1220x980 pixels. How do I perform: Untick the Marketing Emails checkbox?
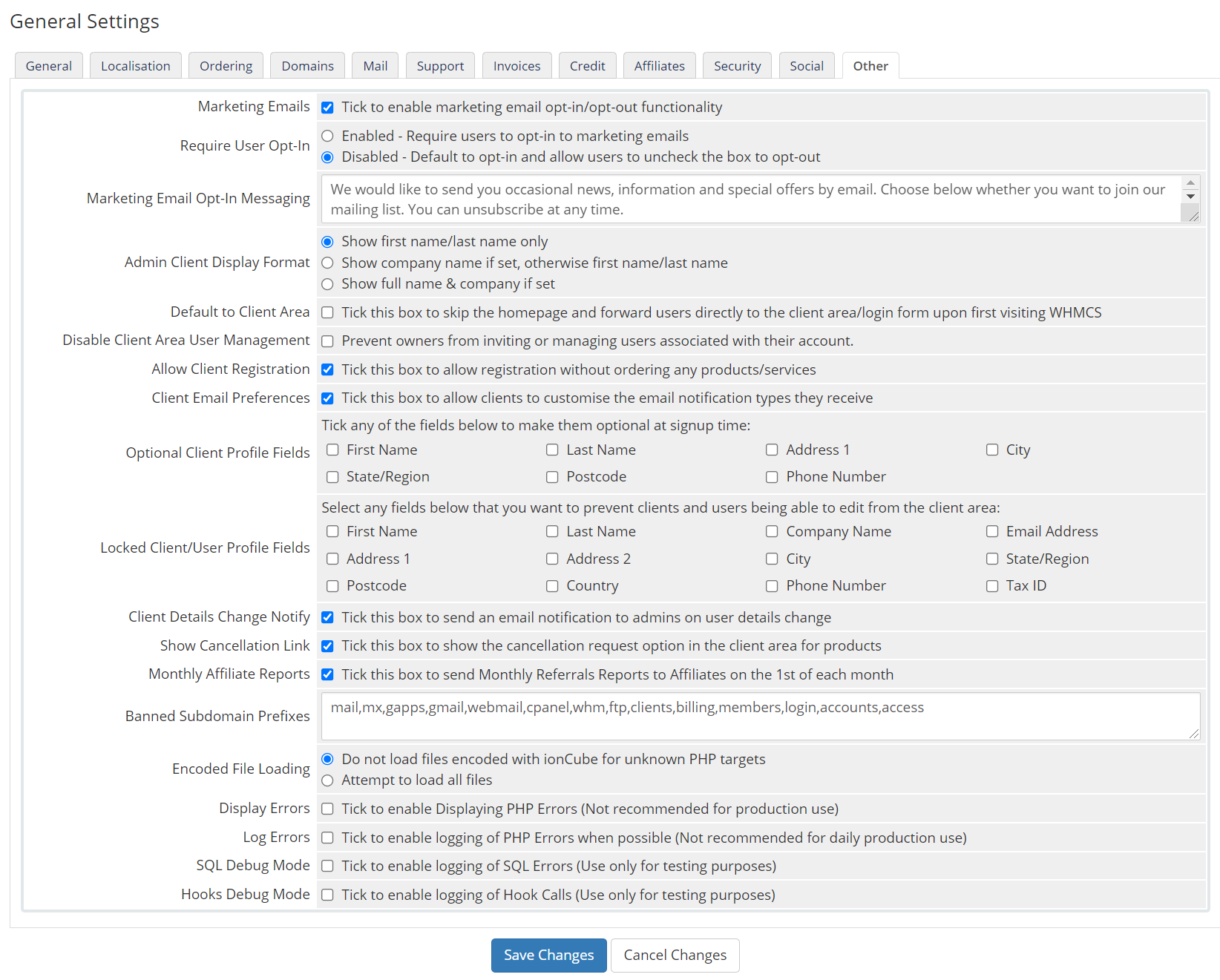[x=327, y=108]
